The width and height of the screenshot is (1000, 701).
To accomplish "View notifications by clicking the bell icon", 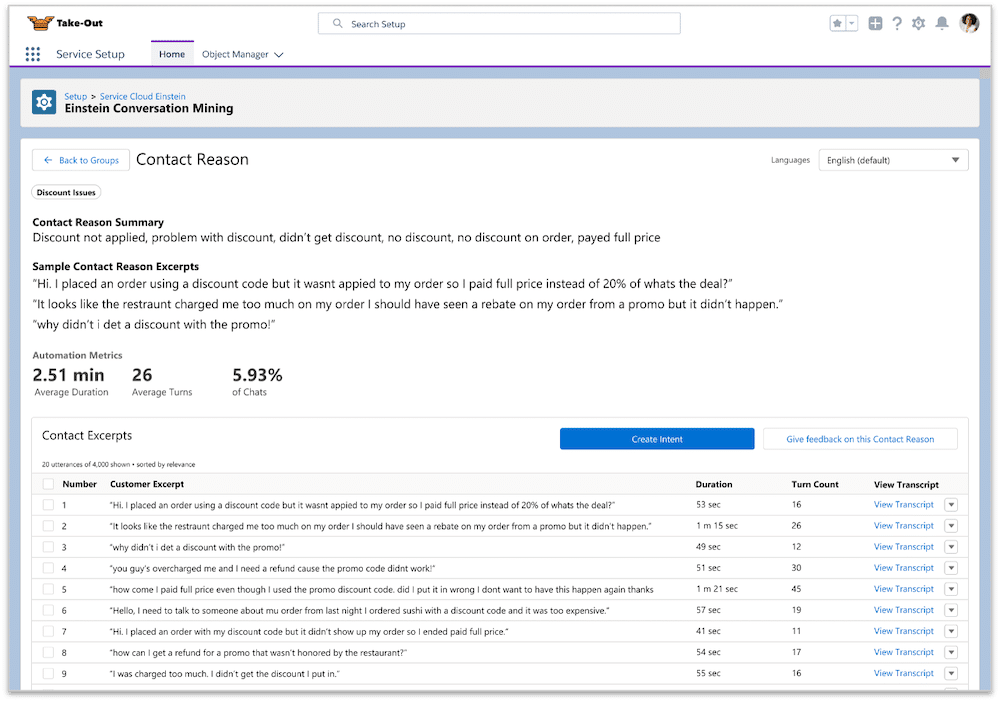I will click(x=941, y=22).
